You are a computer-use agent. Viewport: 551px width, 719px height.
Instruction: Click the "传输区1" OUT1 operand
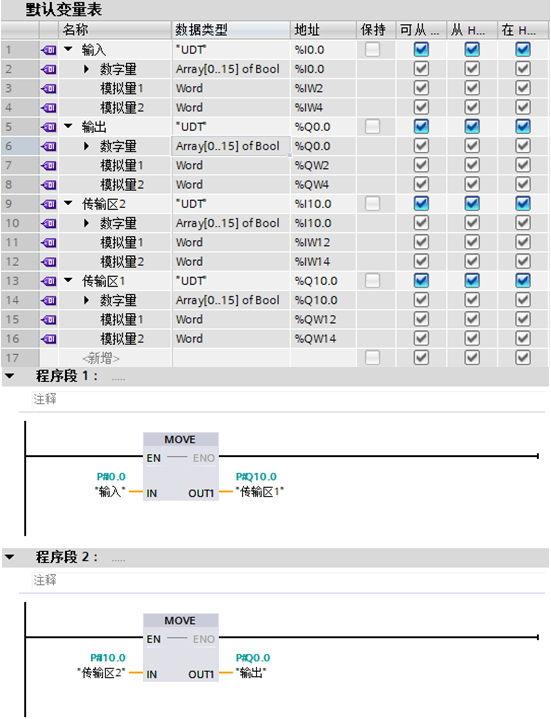[x=260, y=492]
